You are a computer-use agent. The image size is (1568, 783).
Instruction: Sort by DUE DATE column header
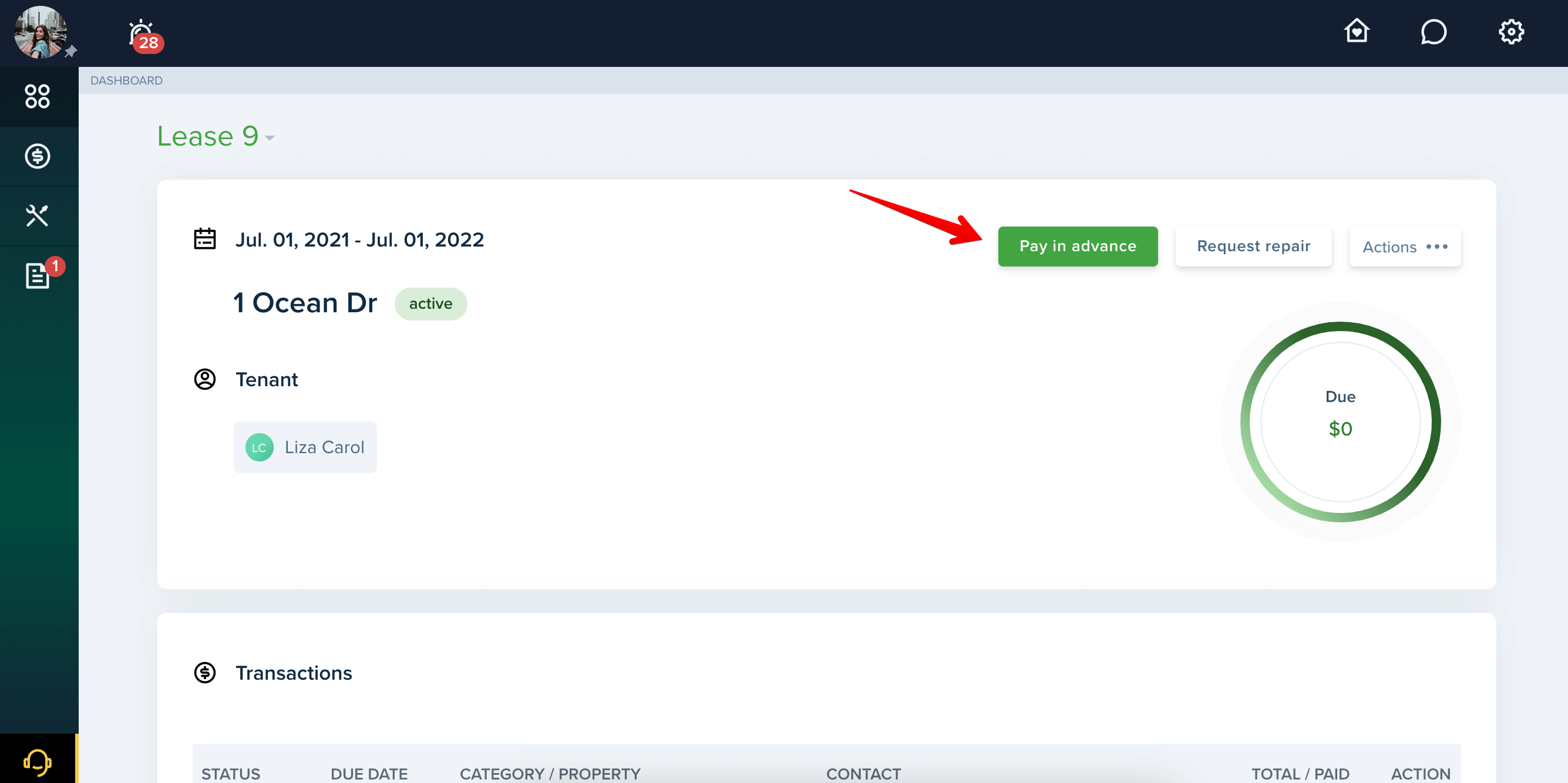point(369,774)
